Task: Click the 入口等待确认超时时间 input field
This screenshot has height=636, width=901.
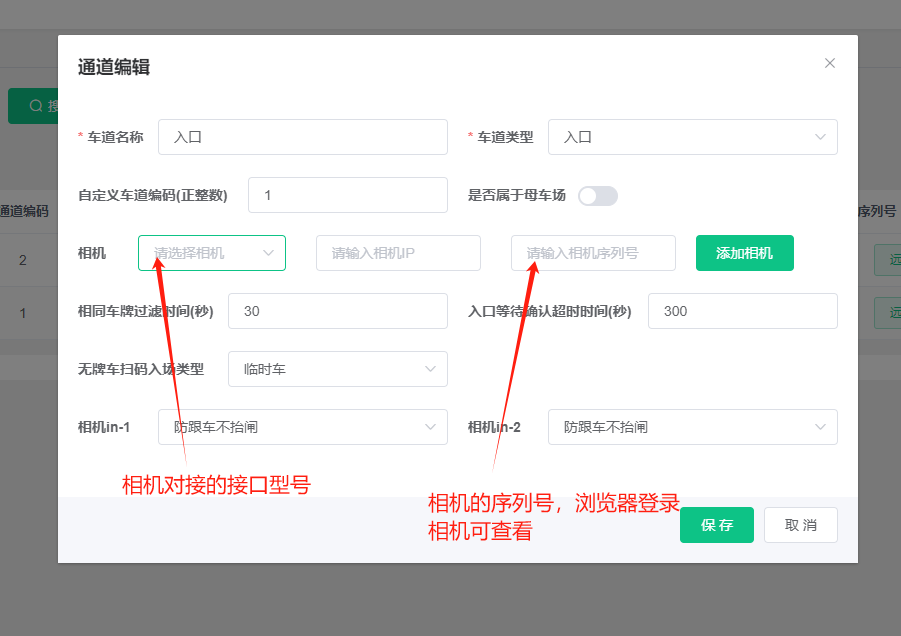Action: (x=742, y=311)
